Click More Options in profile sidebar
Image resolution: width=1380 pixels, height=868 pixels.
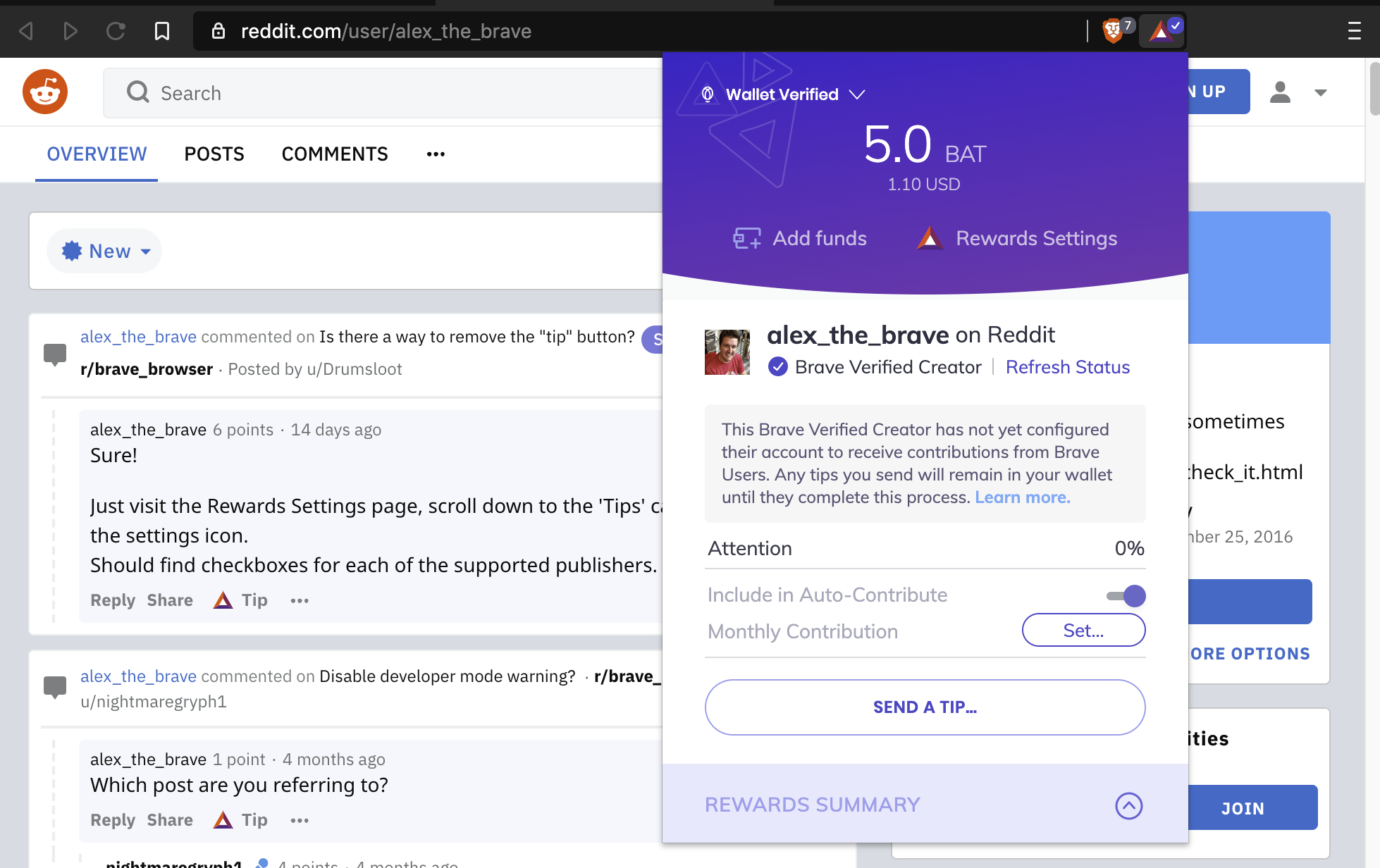(1250, 654)
